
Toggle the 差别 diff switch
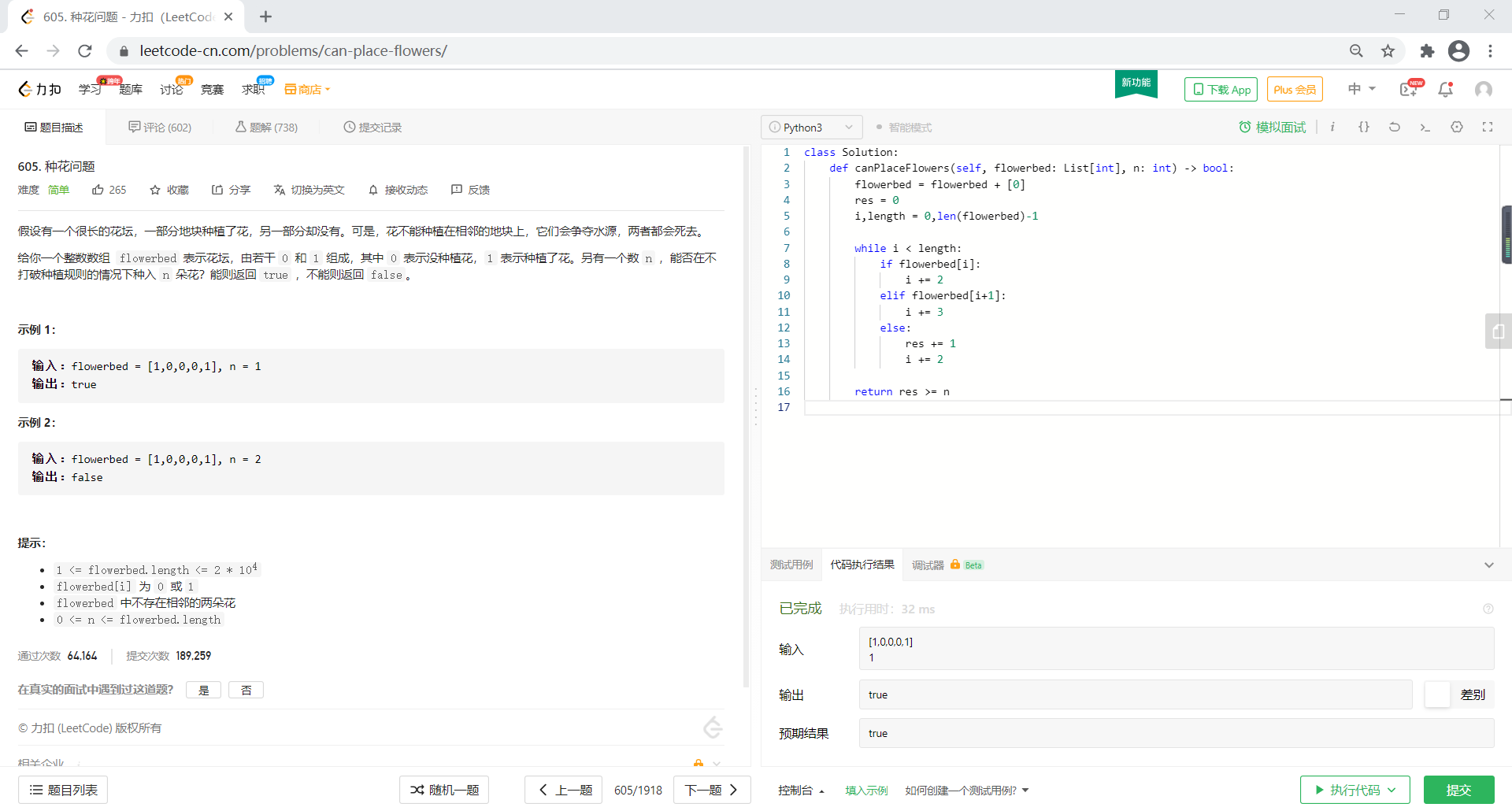tap(1437, 694)
